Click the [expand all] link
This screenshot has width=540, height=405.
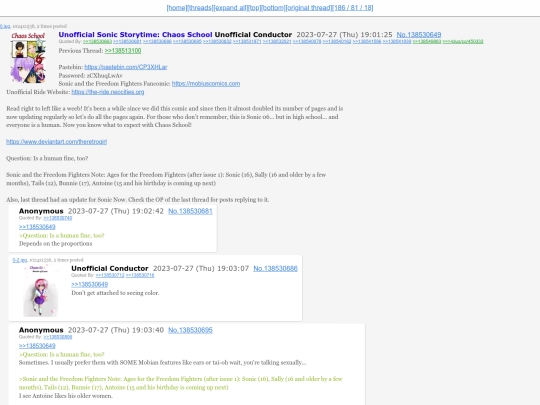(230, 8)
